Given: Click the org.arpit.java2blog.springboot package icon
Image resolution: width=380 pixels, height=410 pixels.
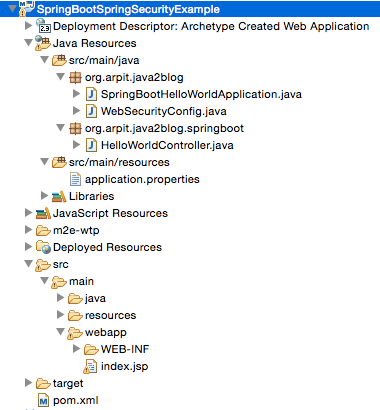Looking at the screenshot, I should [x=75, y=128].
